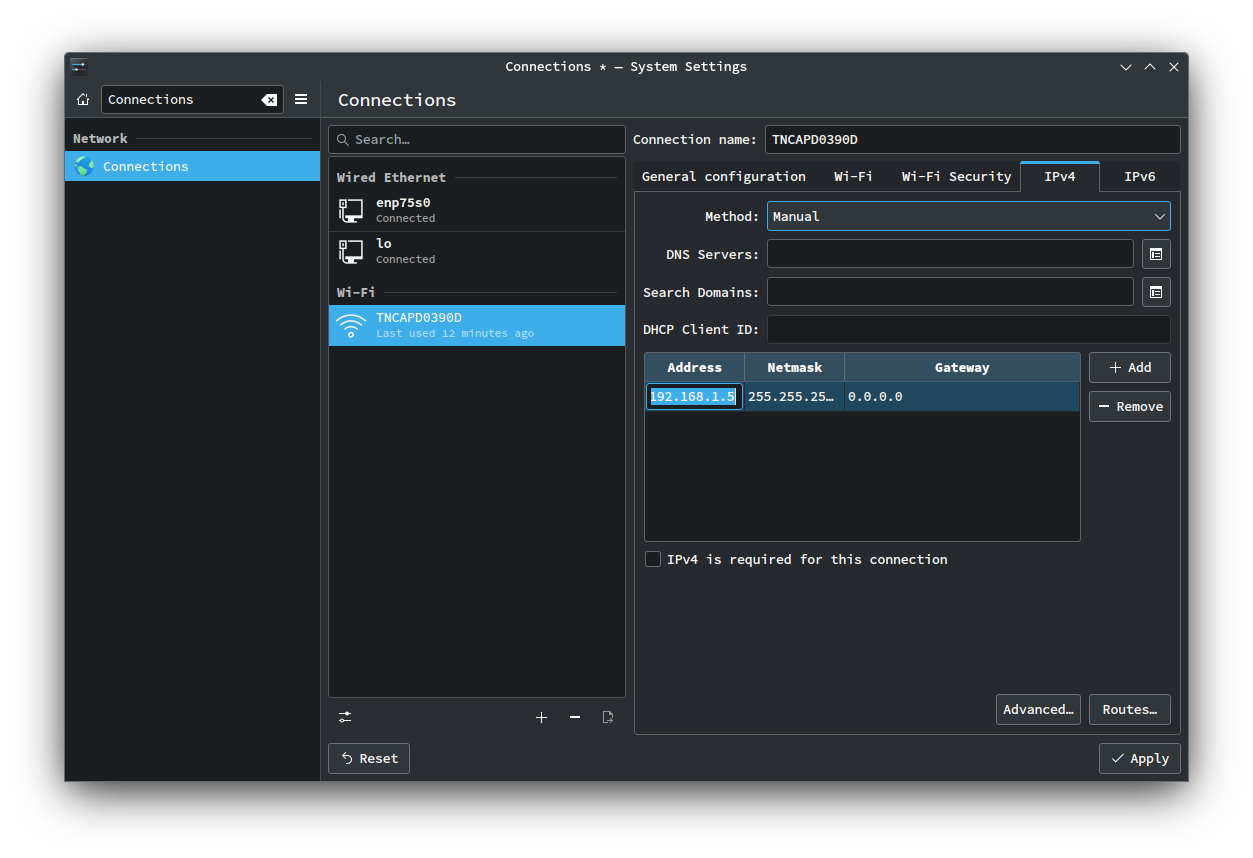Click the enp75s0 ethernet icon
Viewport: 1253px width, 858px height.
pos(351,210)
